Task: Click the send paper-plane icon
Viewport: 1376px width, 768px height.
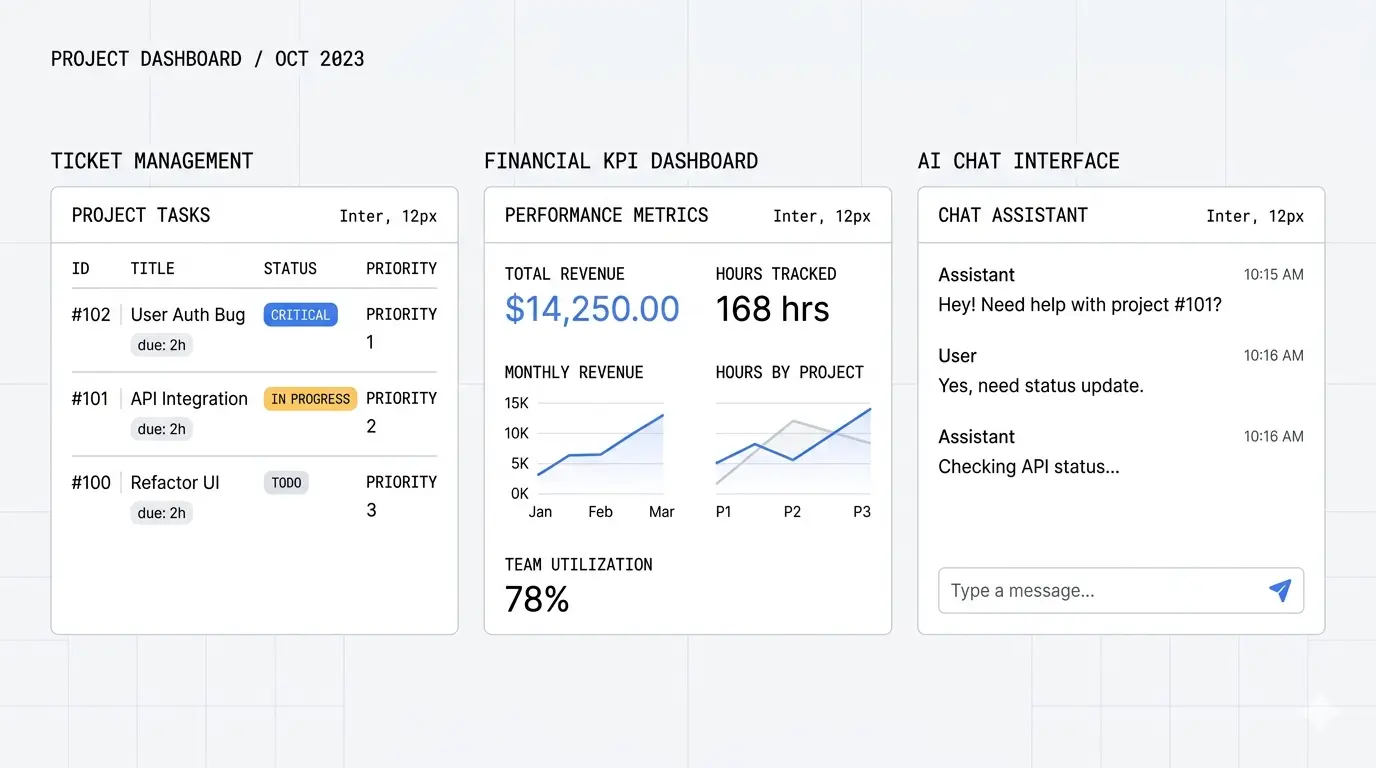Action: pyautogui.click(x=1280, y=590)
